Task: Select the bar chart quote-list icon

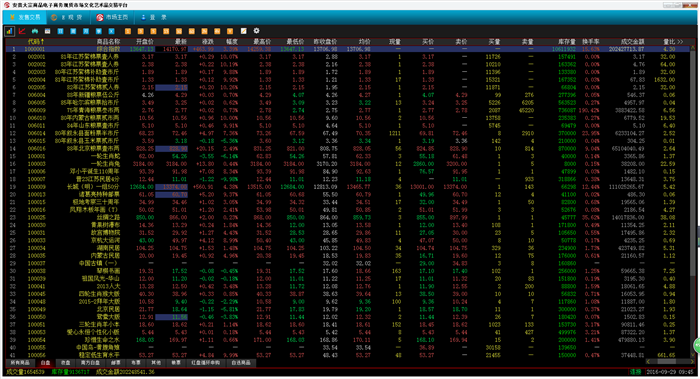Action: 9,31
